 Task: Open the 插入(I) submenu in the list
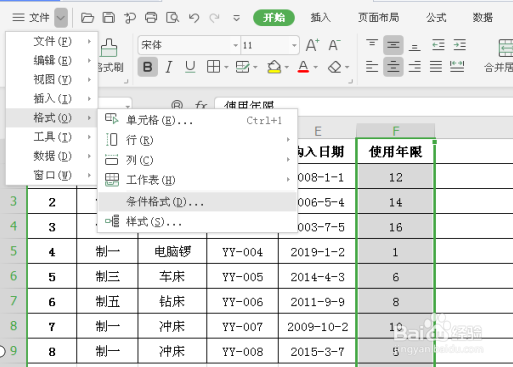click(52, 98)
